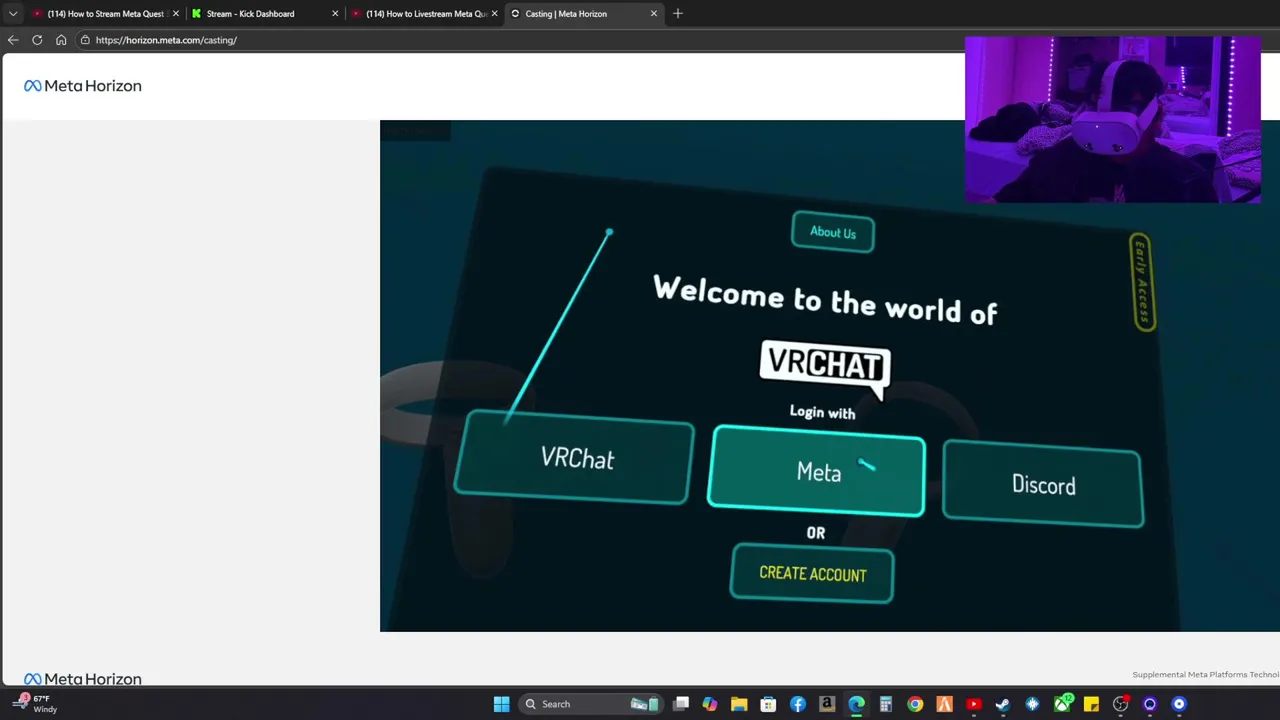The height and width of the screenshot is (720, 1280).
Task: Click the CREATE ACCOUNT button
Action: pyautogui.click(x=812, y=573)
